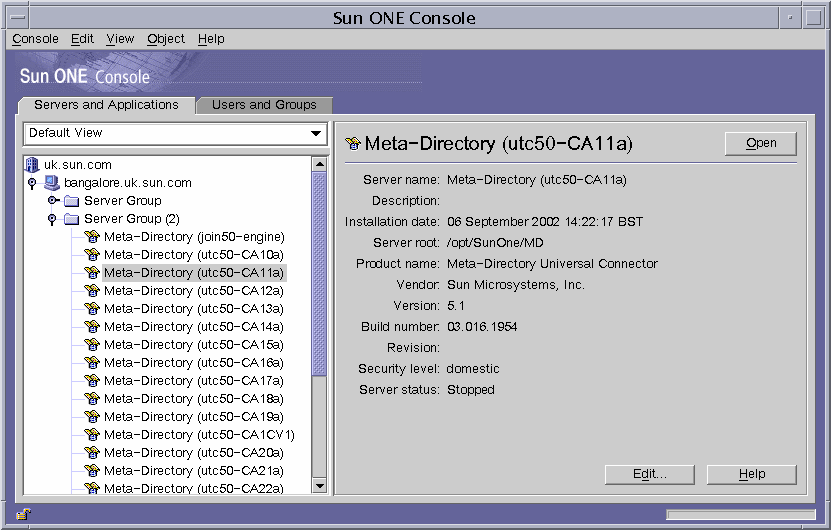Click the status bar progress indicator
Screen dimensions: 831x530
click(741, 515)
